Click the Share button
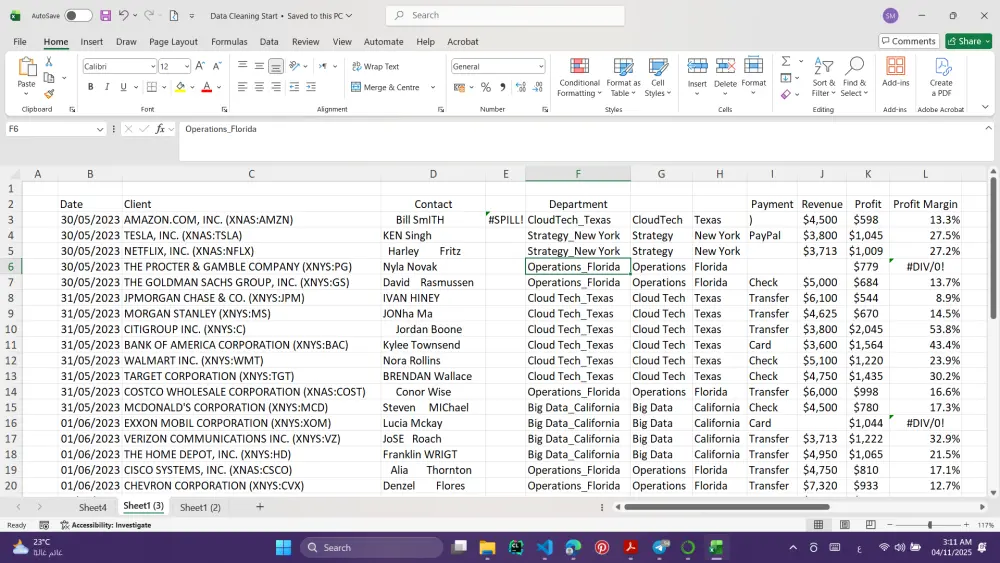 point(968,41)
